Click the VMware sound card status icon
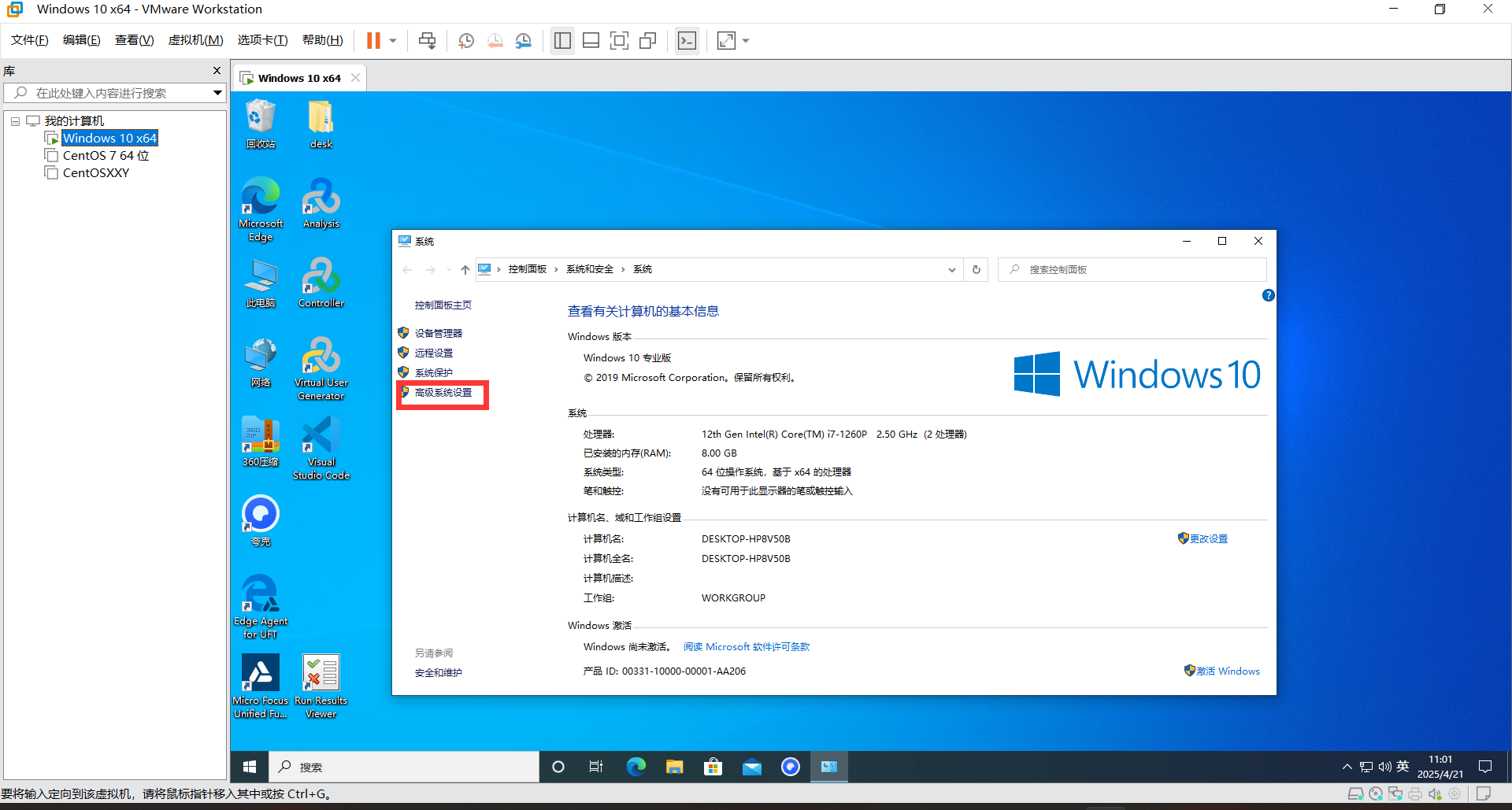The width and height of the screenshot is (1512, 810). point(1435,794)
